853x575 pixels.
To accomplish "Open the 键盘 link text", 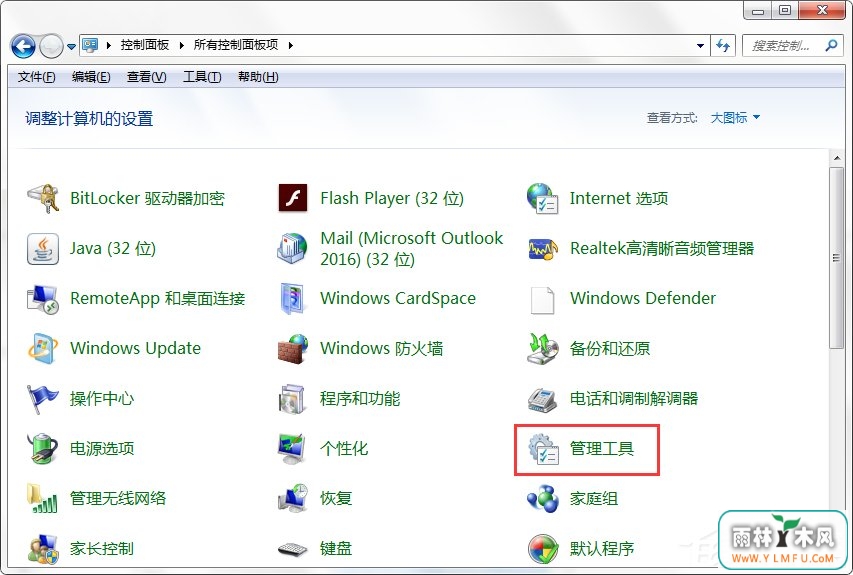I will [x=336, y=548].
